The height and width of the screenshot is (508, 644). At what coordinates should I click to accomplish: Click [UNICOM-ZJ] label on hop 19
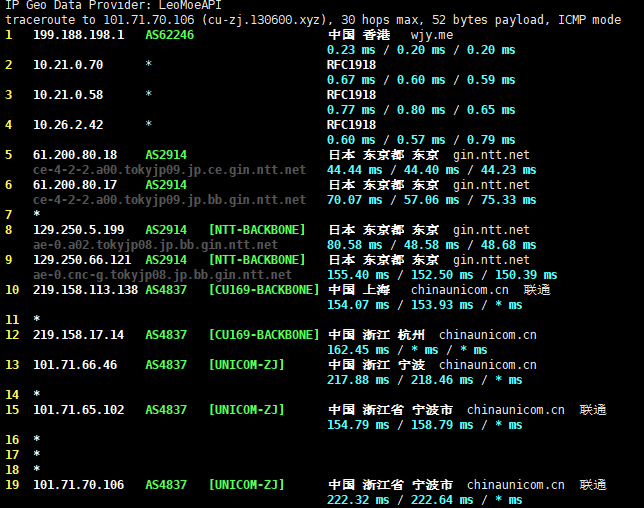246,485
